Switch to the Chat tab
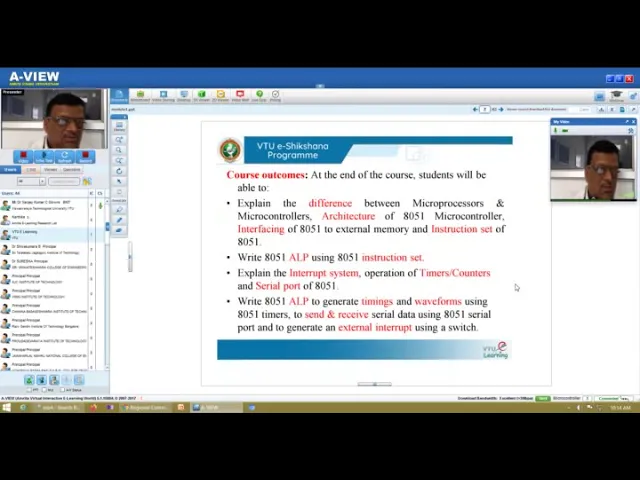Screen dimensions: 640x480 click(x=31, y=169)
